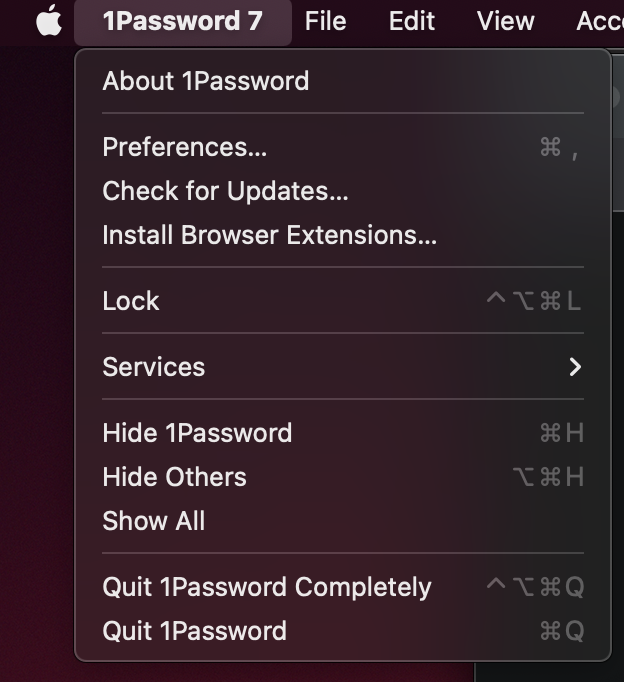Viewport: 624px width, 682px height.
Task: Open the Apple menu
Action: point(49,21)
